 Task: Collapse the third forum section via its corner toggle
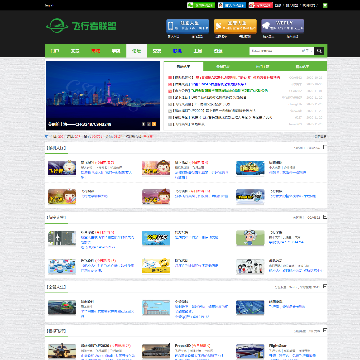[x=325, y=286]
